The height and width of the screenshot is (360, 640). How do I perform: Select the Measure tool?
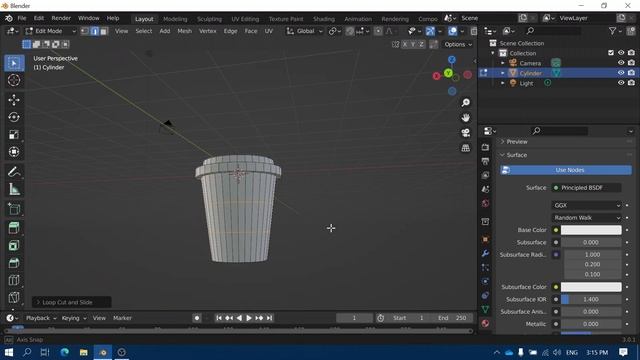click(14, 189)
